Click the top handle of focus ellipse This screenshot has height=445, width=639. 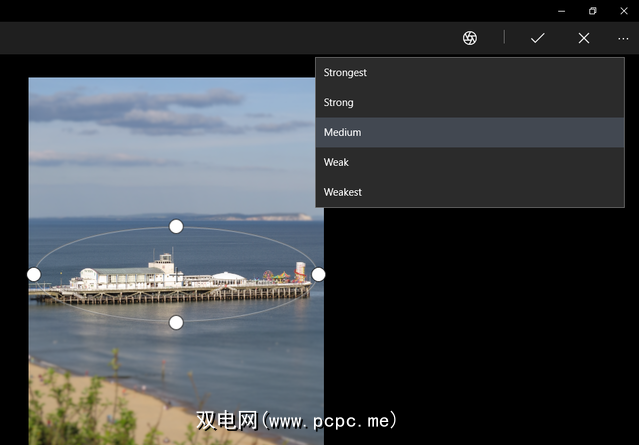176,227
